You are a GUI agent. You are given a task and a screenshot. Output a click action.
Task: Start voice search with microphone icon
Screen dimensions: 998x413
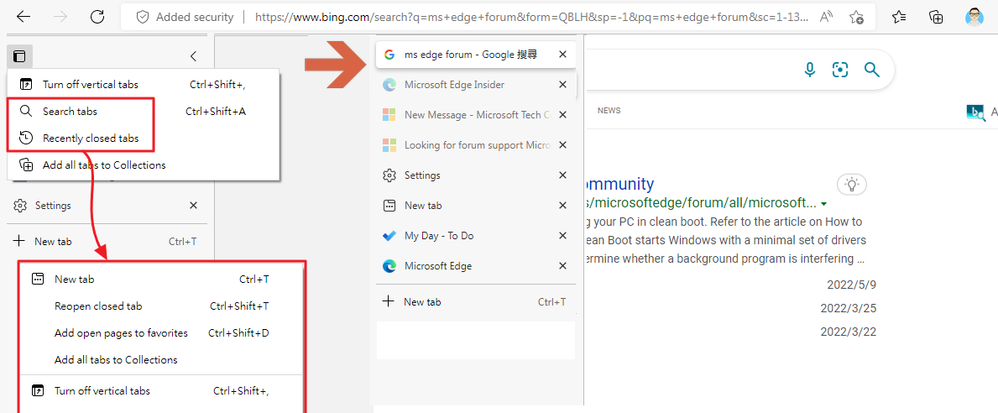810,70
